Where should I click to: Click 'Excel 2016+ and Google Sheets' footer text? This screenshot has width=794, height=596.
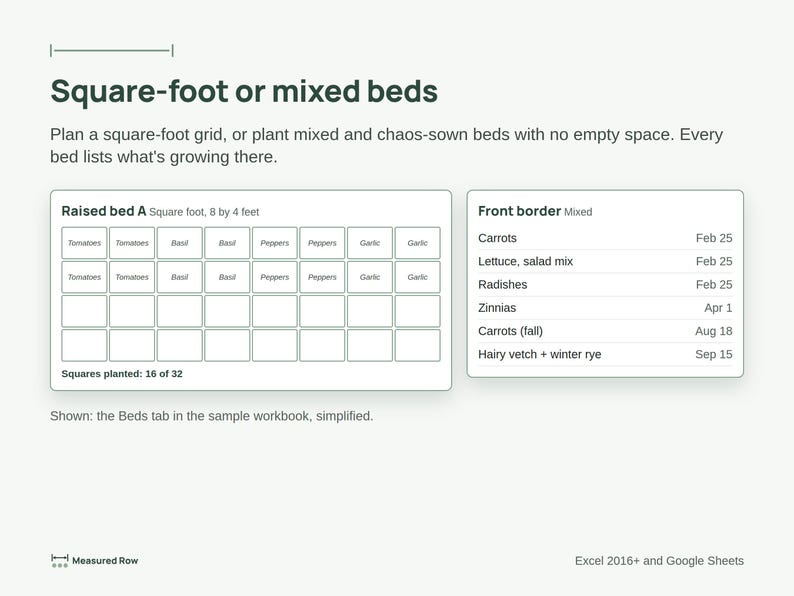pyautogui.click(x=659, y=561)
